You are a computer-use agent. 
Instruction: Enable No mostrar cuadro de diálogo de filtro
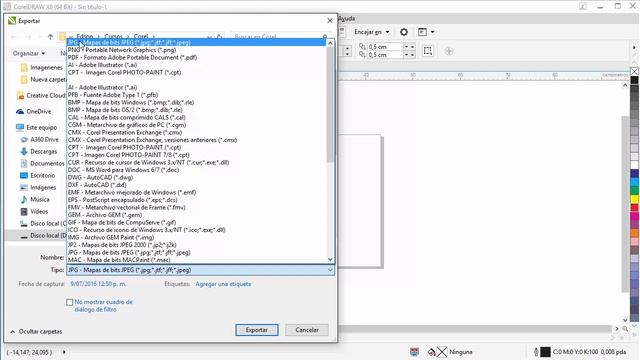69,302
